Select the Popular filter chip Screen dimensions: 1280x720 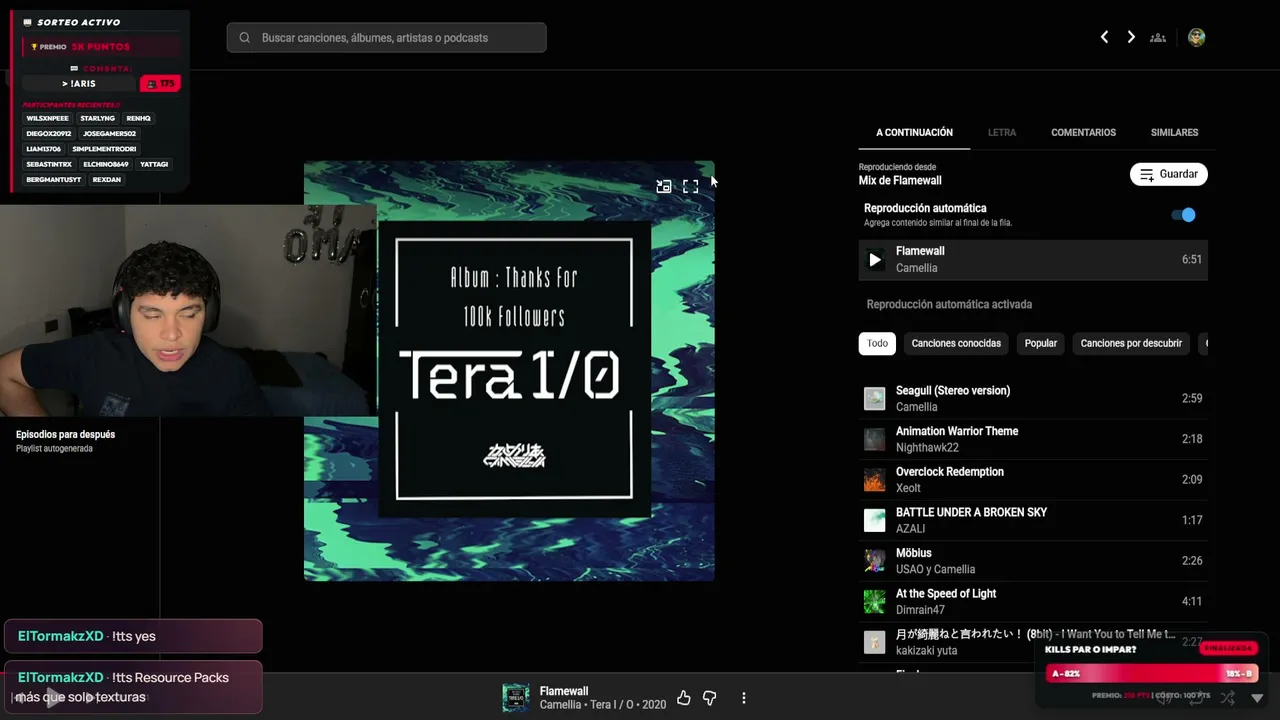tap(1041, 343)
